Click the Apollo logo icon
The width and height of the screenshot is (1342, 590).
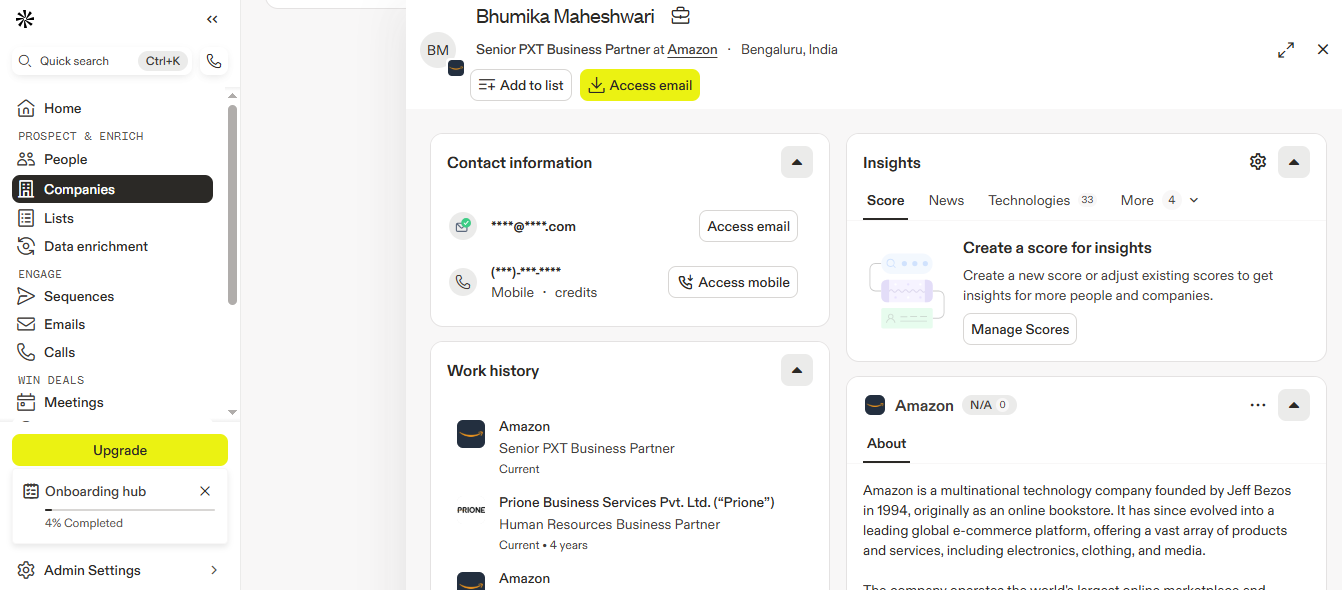[25, 19]
